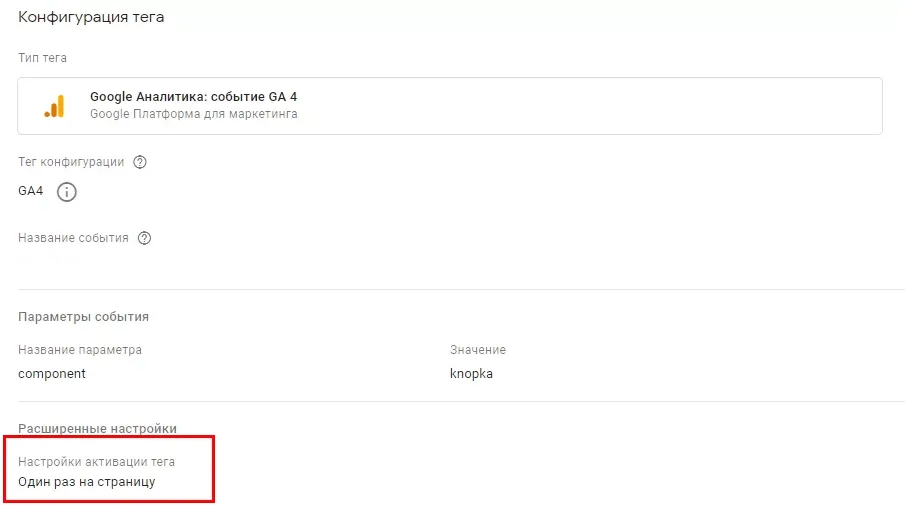The height and width of the screenshot is (505, 905).
Task: Expand the Расширенные настройки section
Action: pos(97,429)
